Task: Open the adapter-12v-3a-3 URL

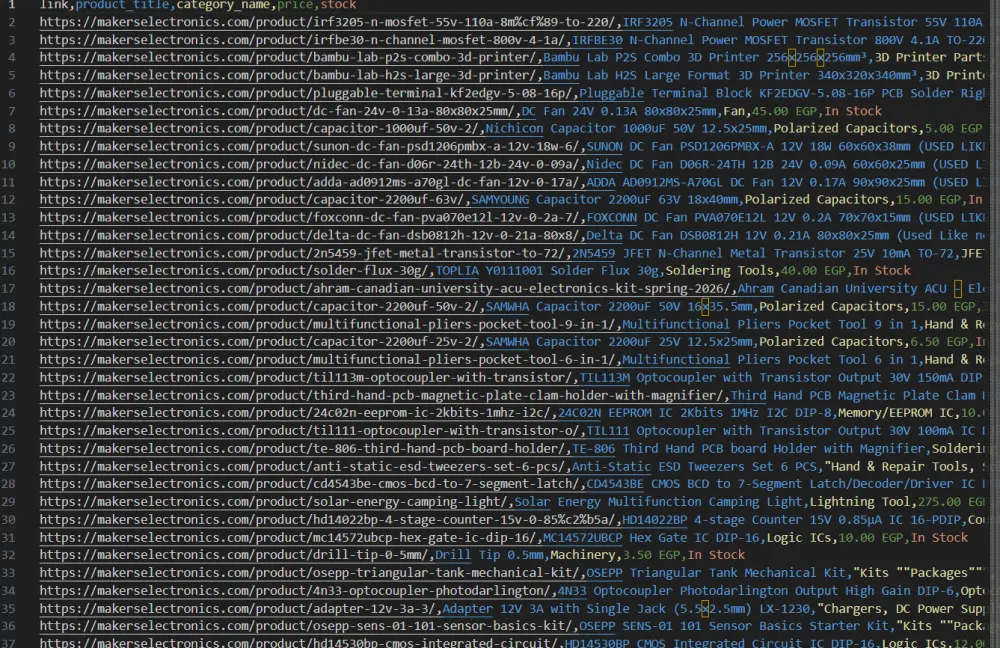Action: pyautogui.click(x=240, y=608)
